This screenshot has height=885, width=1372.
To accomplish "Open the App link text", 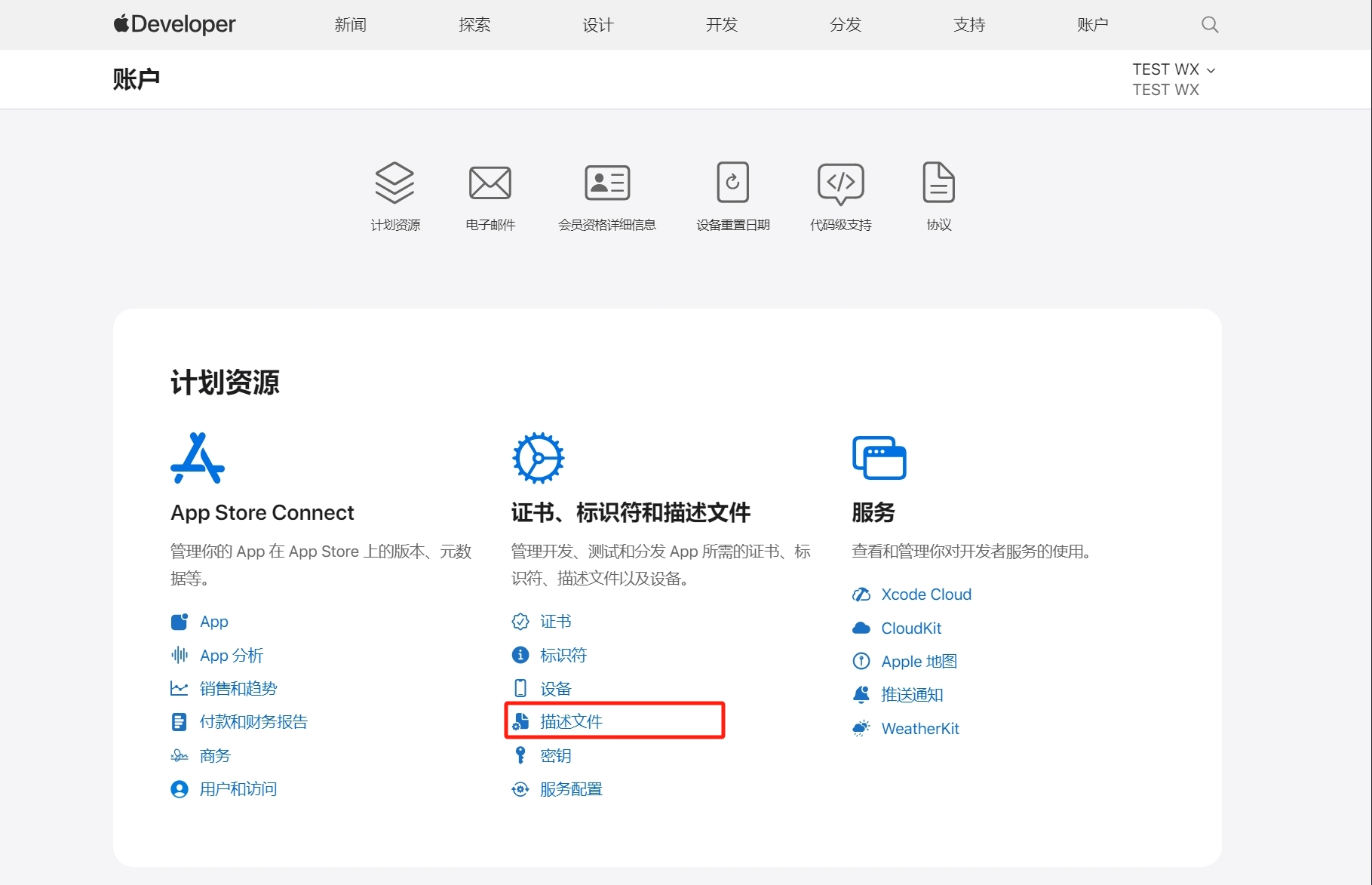I will [214, 622].
